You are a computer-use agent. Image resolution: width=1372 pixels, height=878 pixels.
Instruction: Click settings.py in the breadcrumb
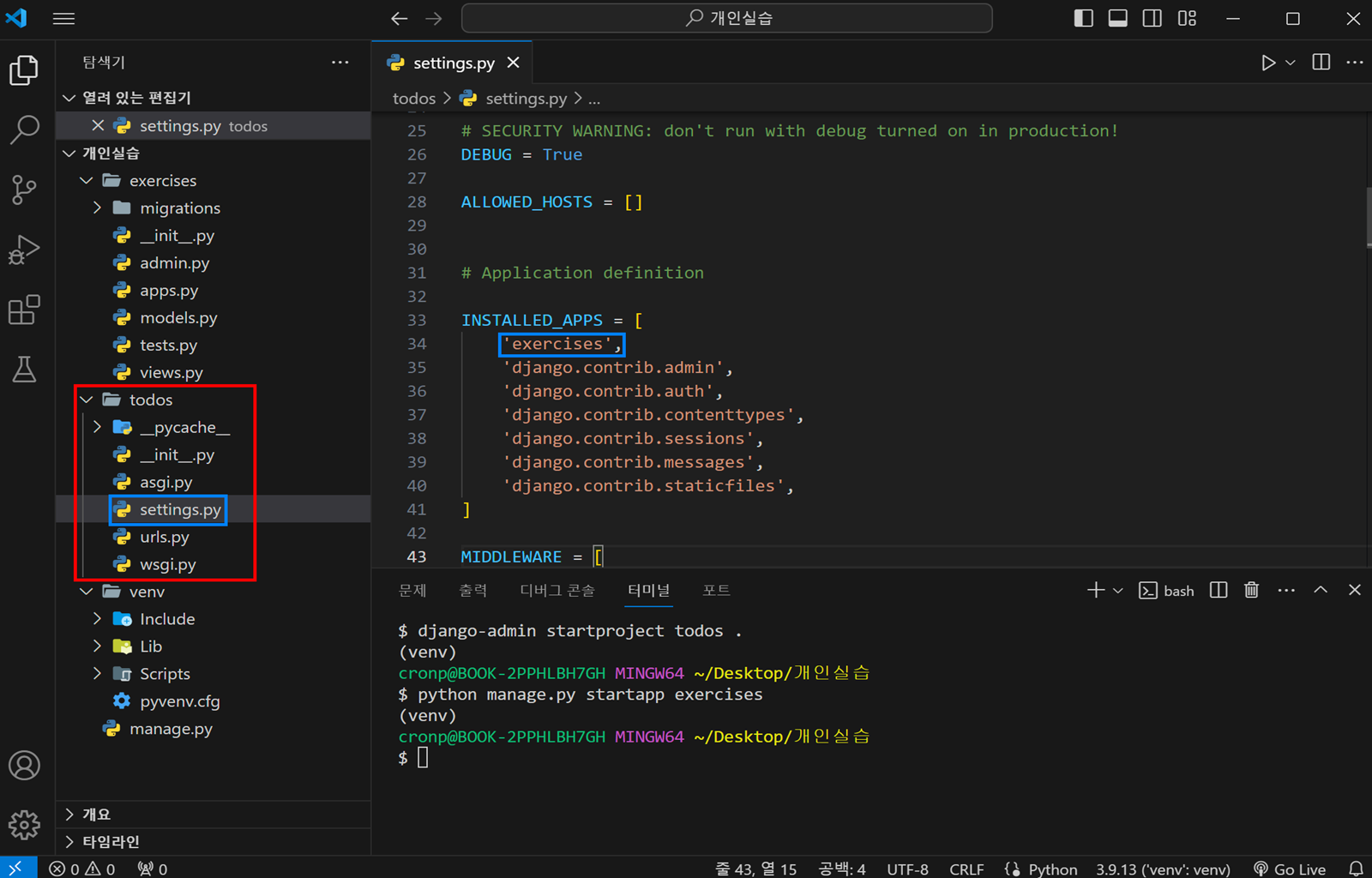[x=526, y=99]
